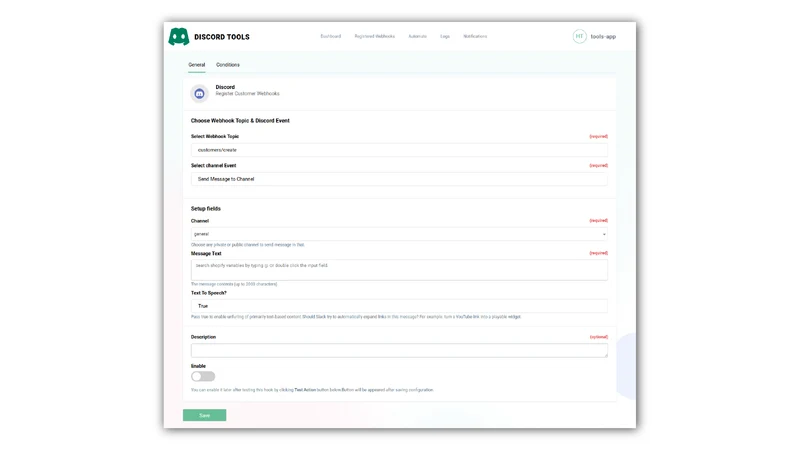Switch to the General tab

(x=196, y=65)
